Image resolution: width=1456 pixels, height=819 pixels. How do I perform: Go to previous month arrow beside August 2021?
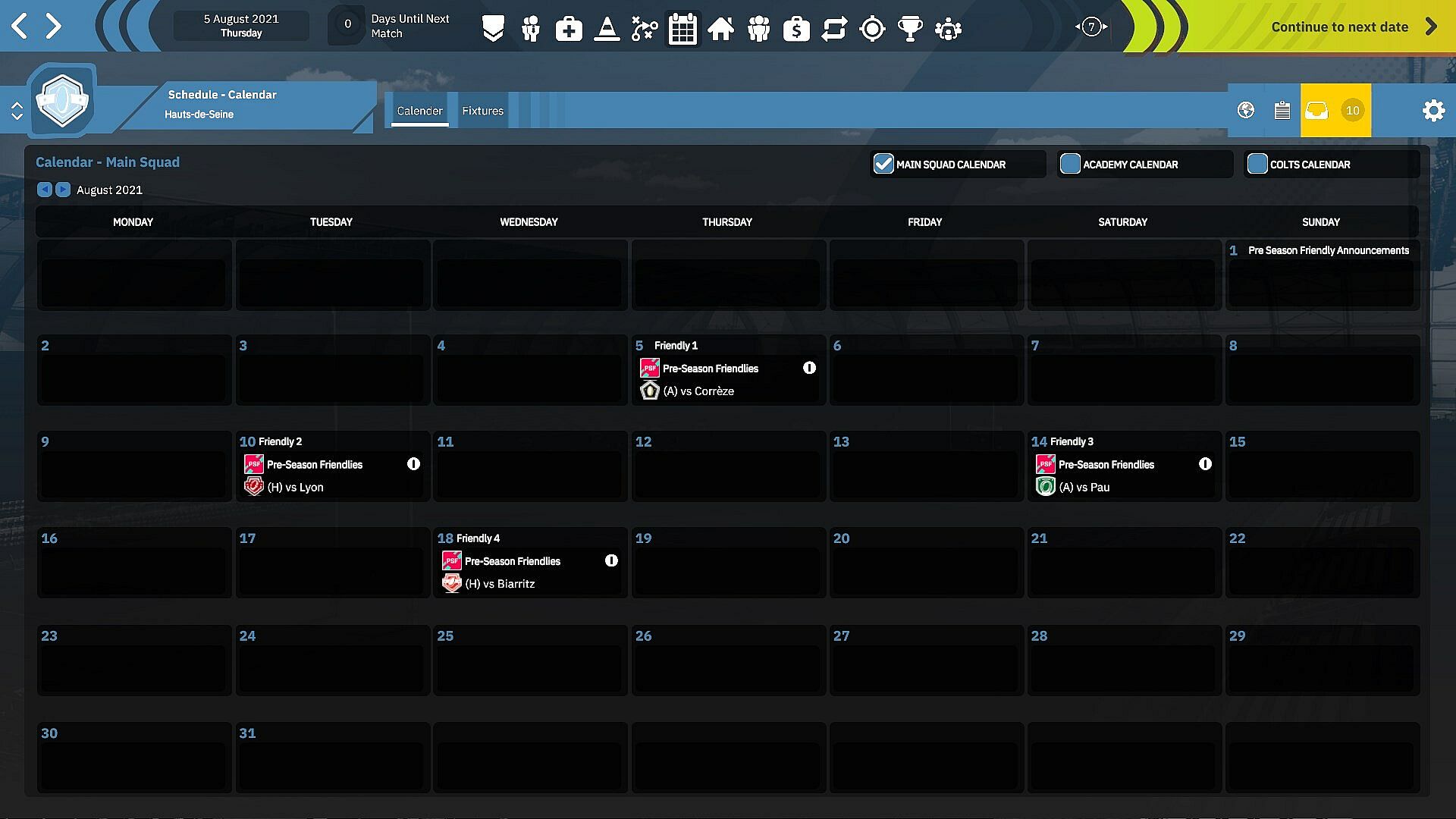pos(45,190)
